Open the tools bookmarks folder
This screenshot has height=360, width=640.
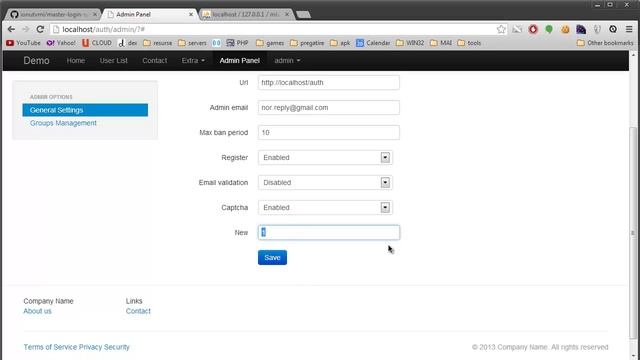coord(469,43)
